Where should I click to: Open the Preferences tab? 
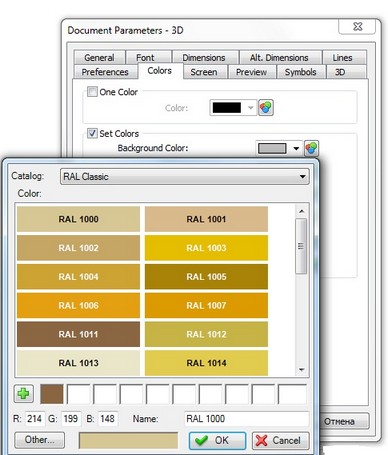pyautogui.click(x=105, y=72)
